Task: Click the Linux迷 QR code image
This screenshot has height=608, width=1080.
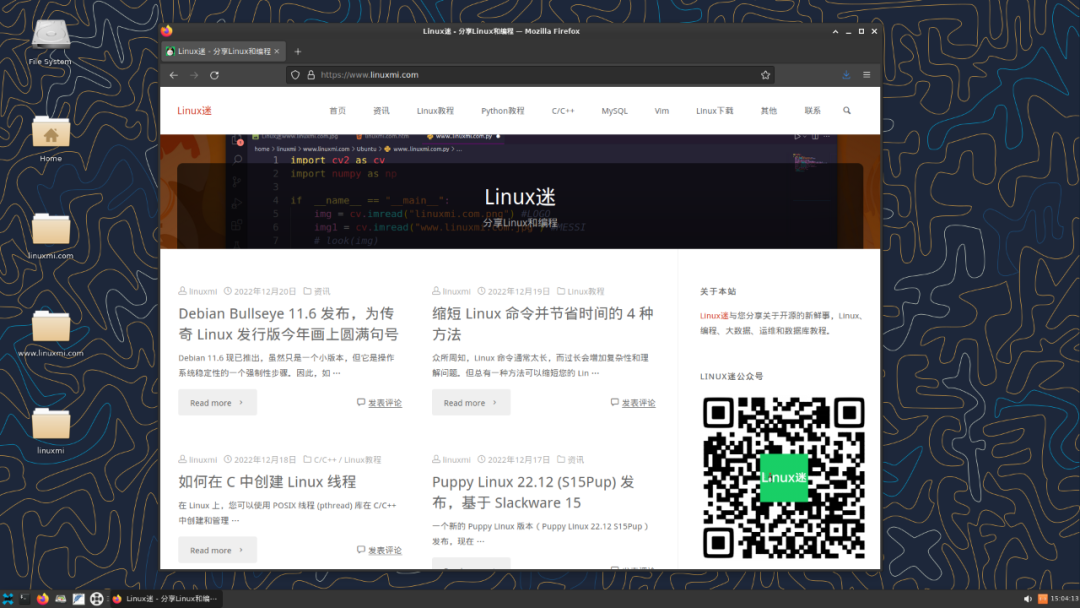Action: point(784,477)
